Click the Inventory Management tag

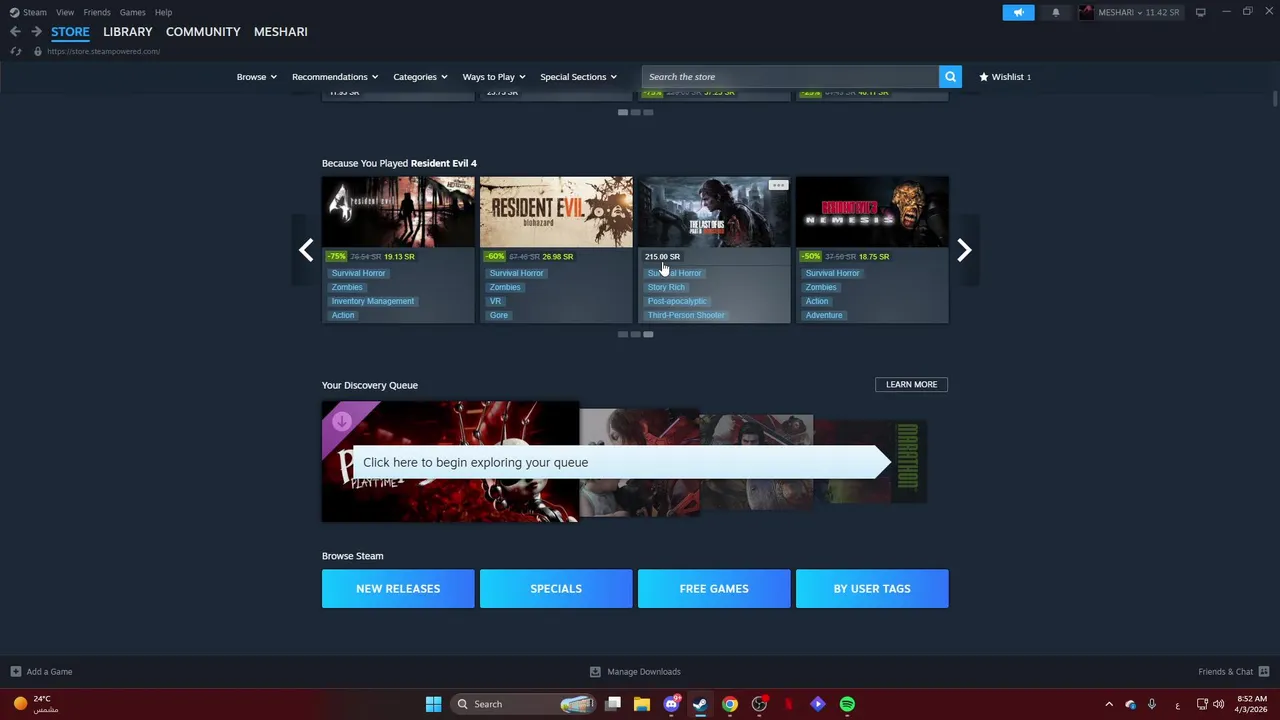372,301
